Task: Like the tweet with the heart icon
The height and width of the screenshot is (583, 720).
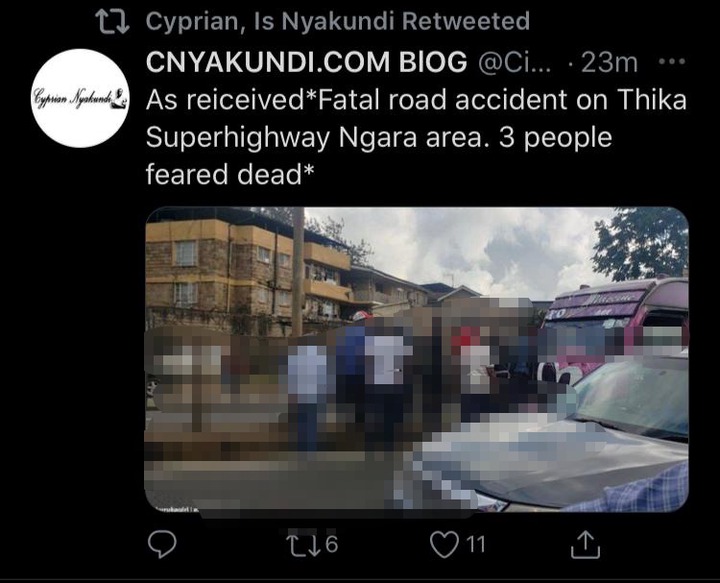Action: tap(444, 544)
